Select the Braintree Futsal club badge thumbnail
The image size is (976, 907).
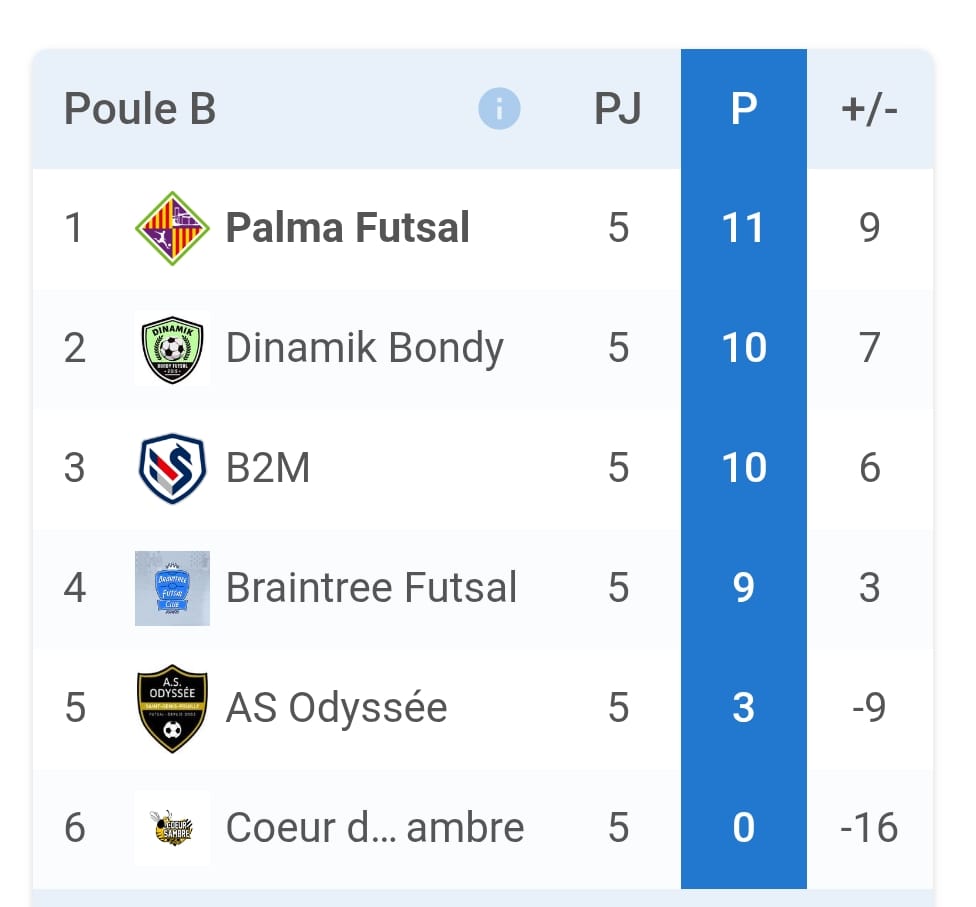click(x=172, y=588)
